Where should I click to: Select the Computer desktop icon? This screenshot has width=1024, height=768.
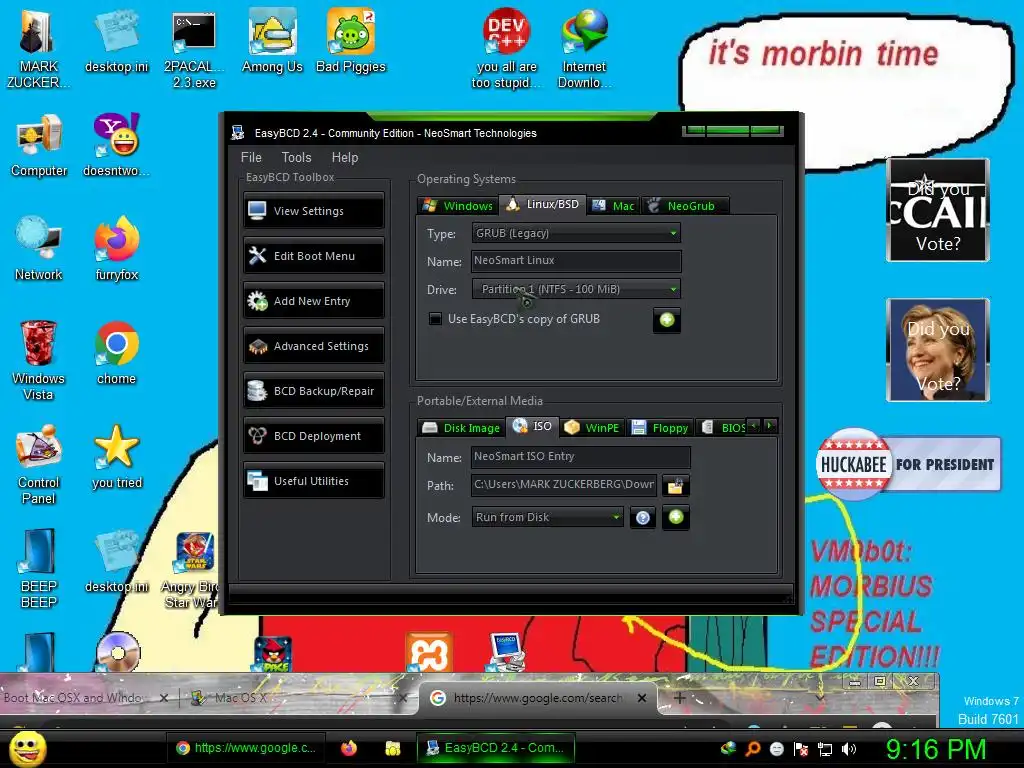click(39, 146)
